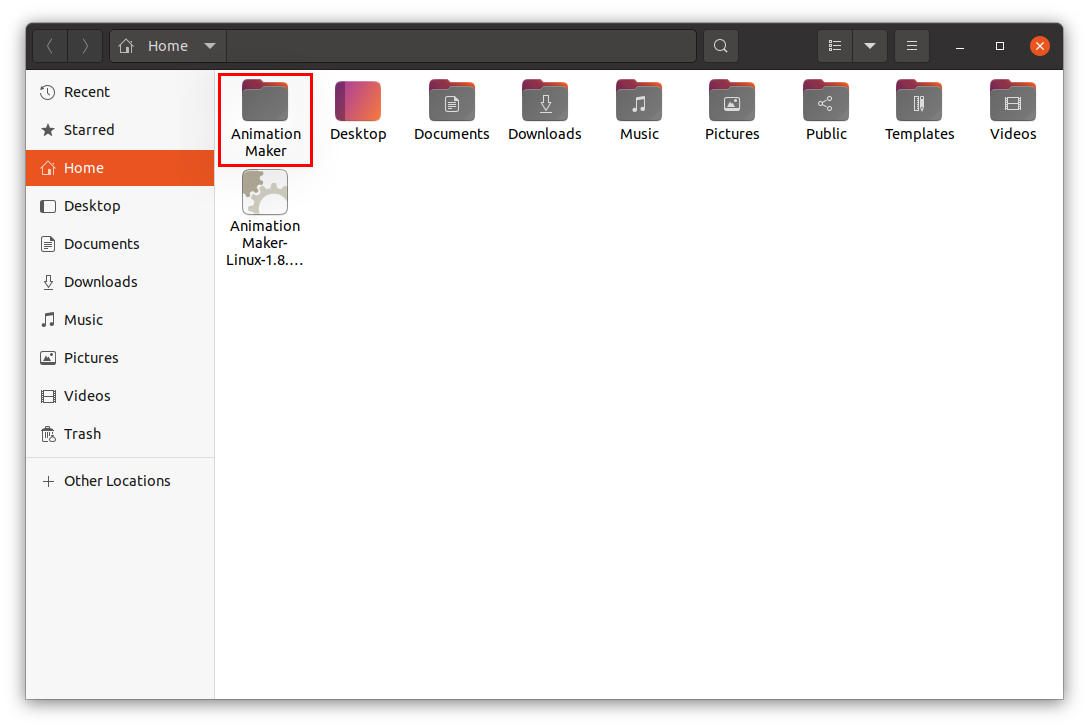Expand the Home path dropdown arrow
Image resolution: width=1089 pixels, height=728 pixels.
click(210, 46)
